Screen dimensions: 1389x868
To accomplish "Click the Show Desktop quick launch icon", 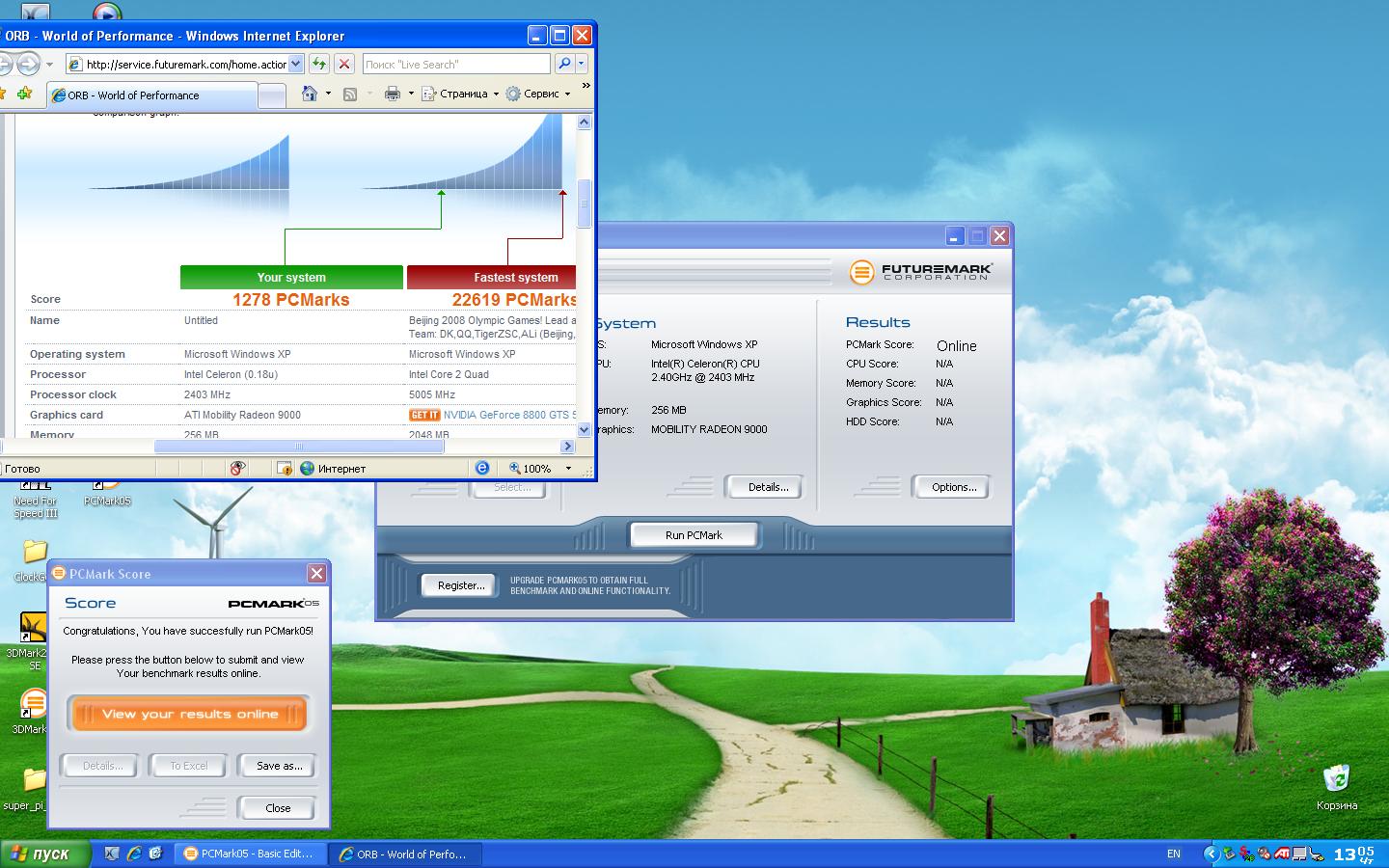I will (112, 854).
